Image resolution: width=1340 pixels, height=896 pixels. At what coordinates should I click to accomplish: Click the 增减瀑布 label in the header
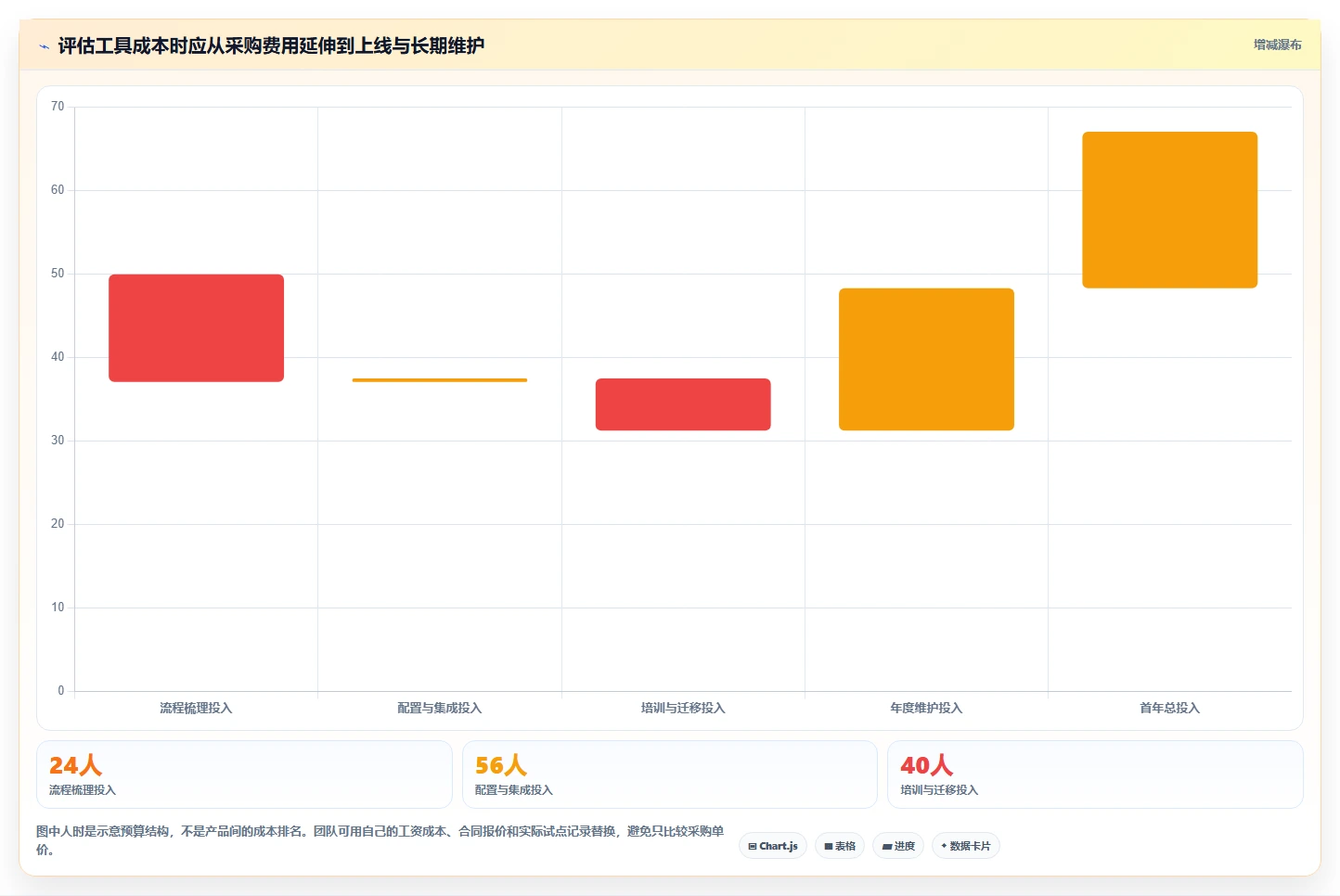coord(1277,45)
